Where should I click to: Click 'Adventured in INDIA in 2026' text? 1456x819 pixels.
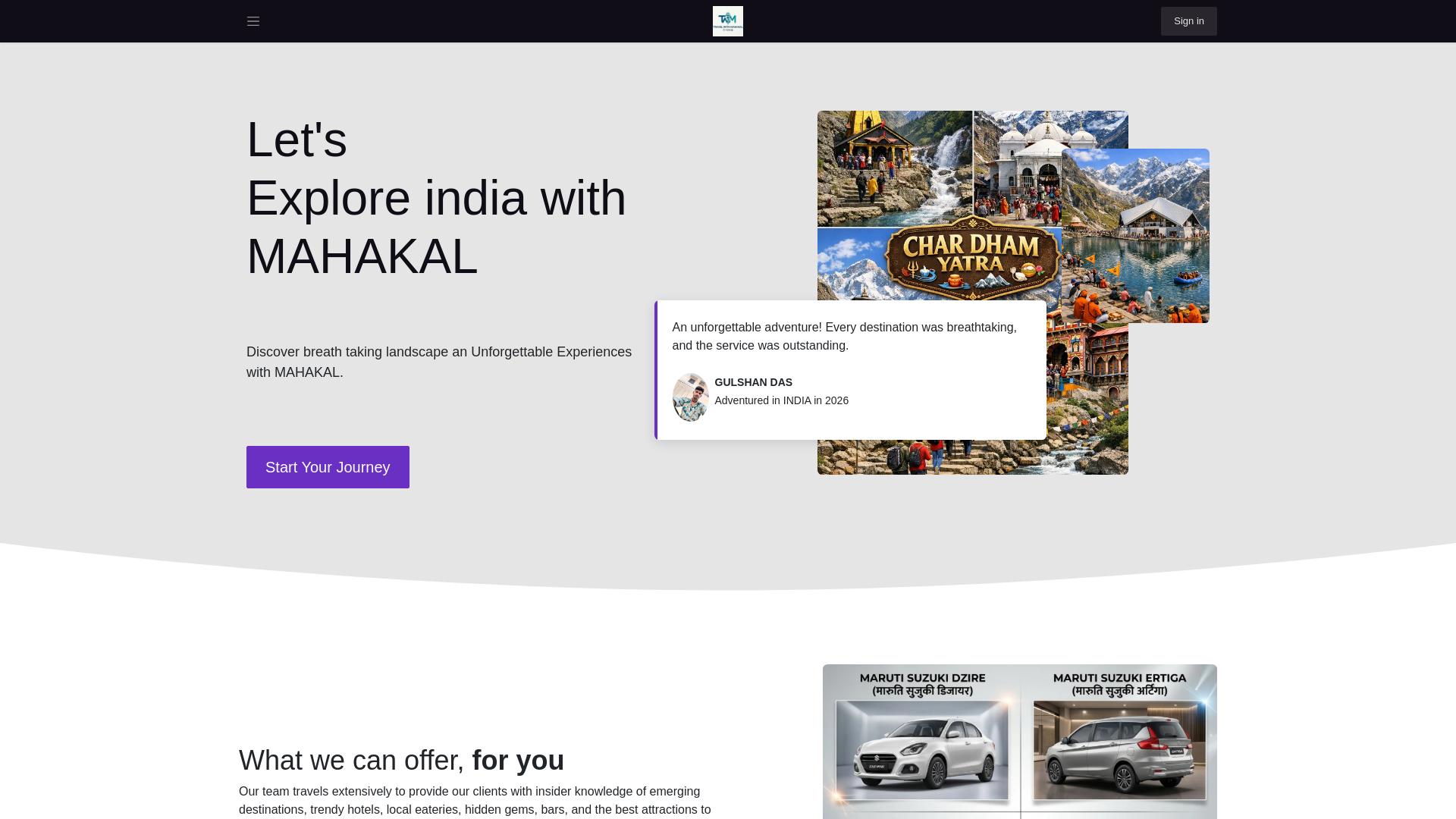pos(781,400)
